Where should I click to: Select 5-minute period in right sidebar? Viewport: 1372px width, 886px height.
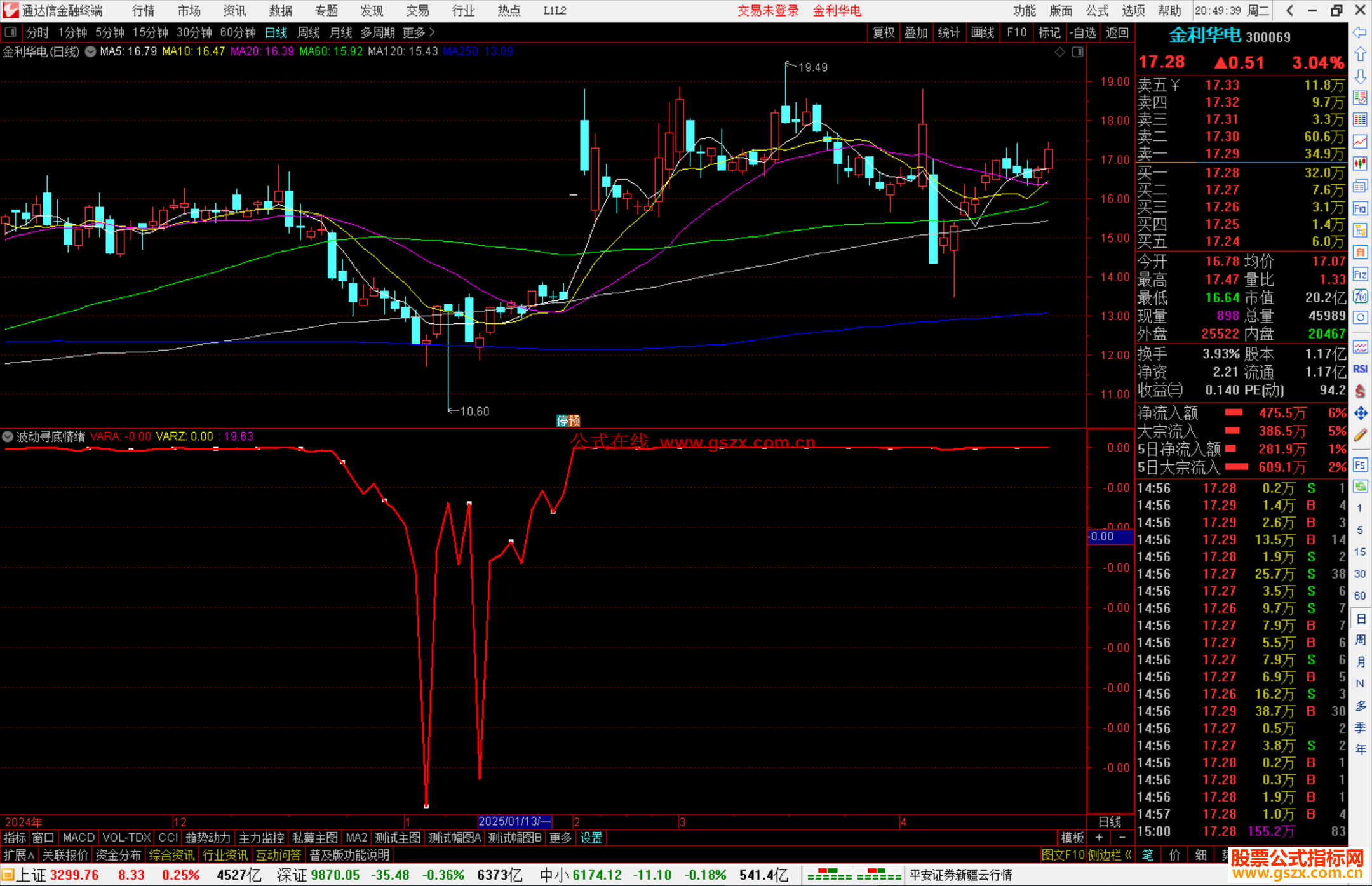(1359, 530)
